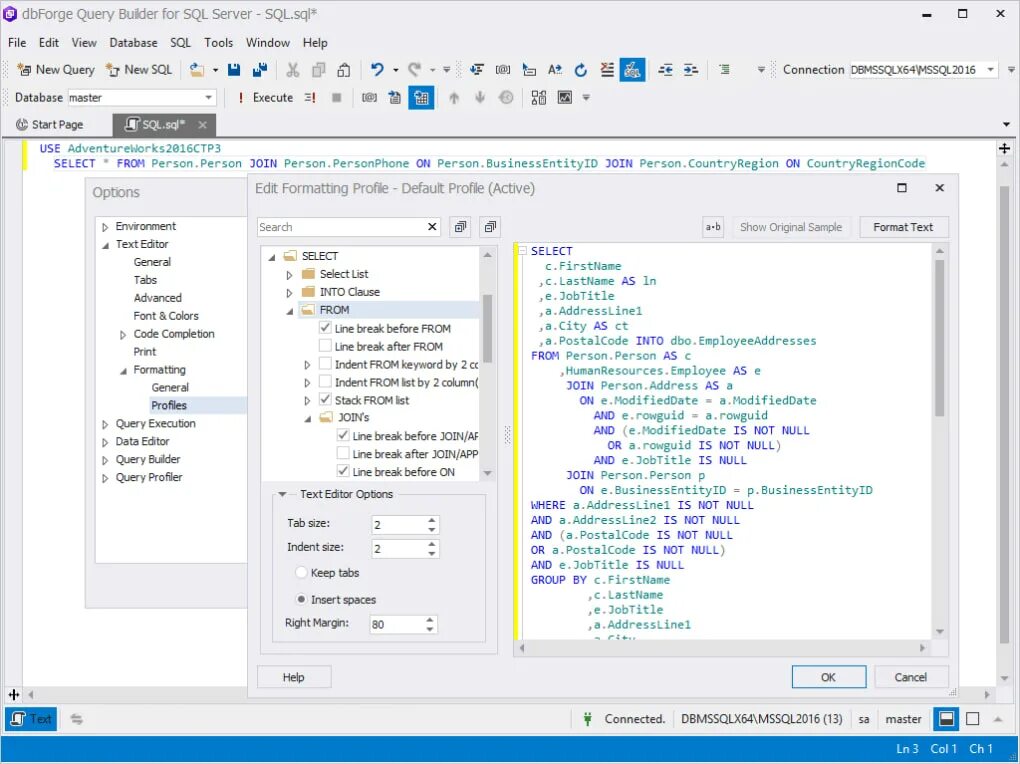Image resolution: width=1020 pixels, height=764 pixels.
Task: Click the Stop execution square icon
Action: [336, 98]
